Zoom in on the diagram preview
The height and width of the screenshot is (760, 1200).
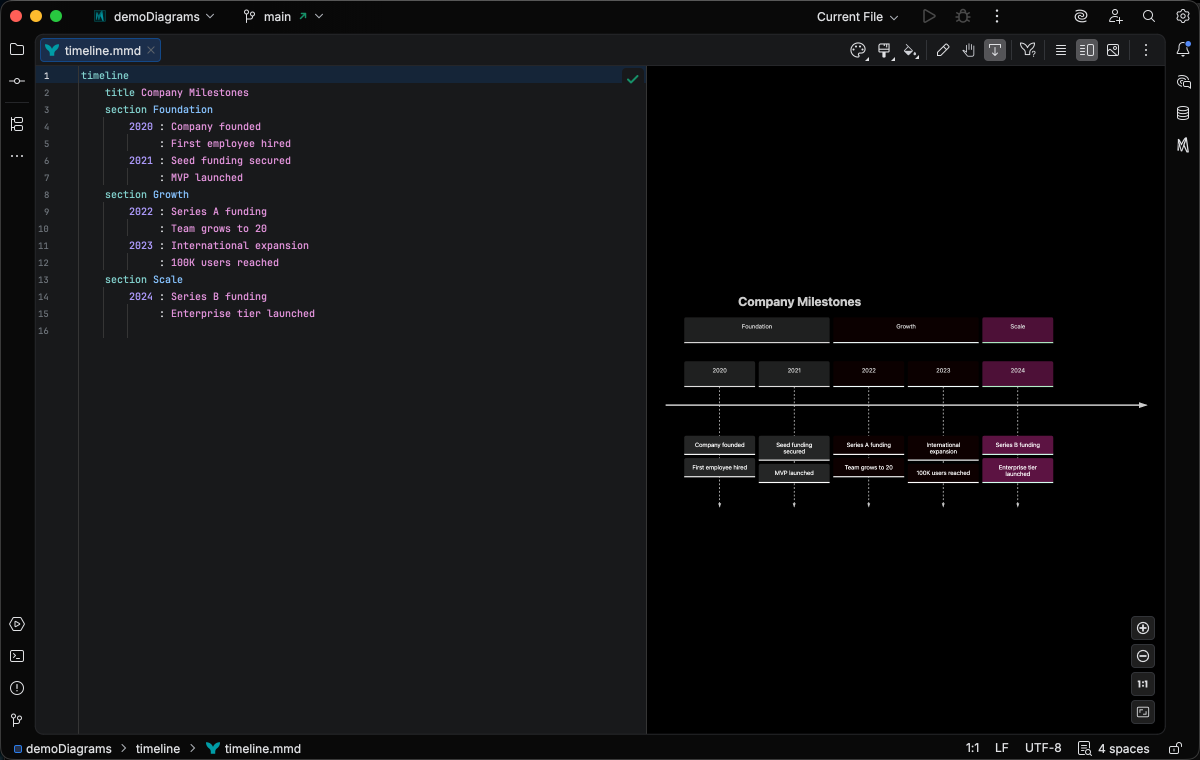[x=1143, y=628]
